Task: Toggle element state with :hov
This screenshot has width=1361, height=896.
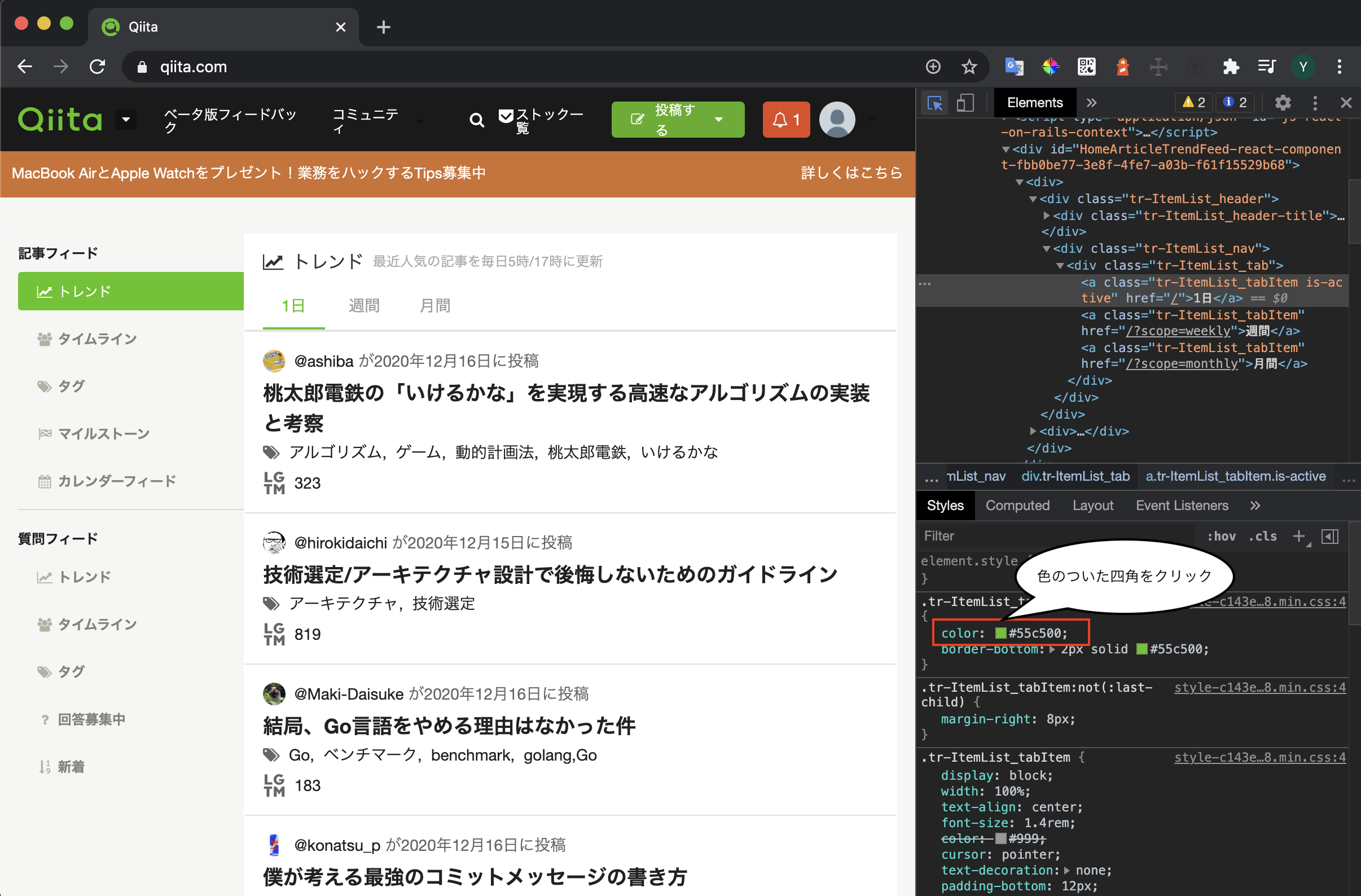Action: tap(1222, 536)
